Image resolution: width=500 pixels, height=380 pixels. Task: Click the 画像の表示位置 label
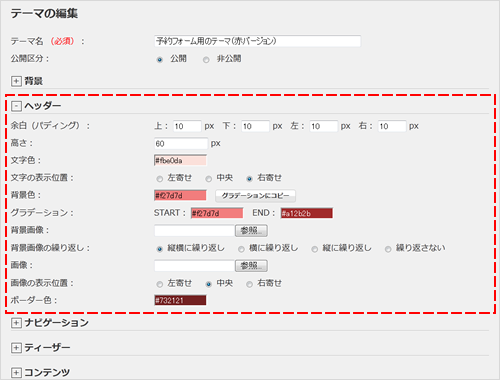point(42,283)
